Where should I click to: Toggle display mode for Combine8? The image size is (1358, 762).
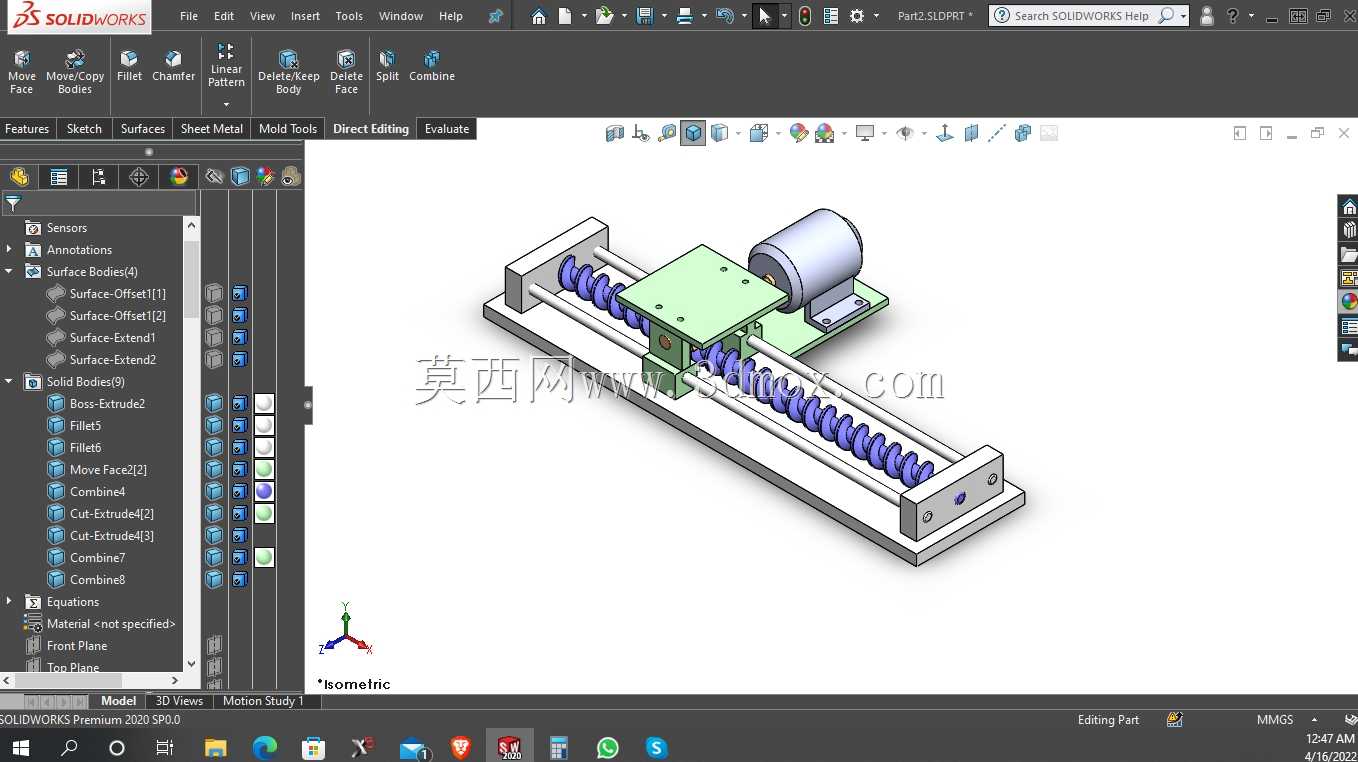(240, 579)
